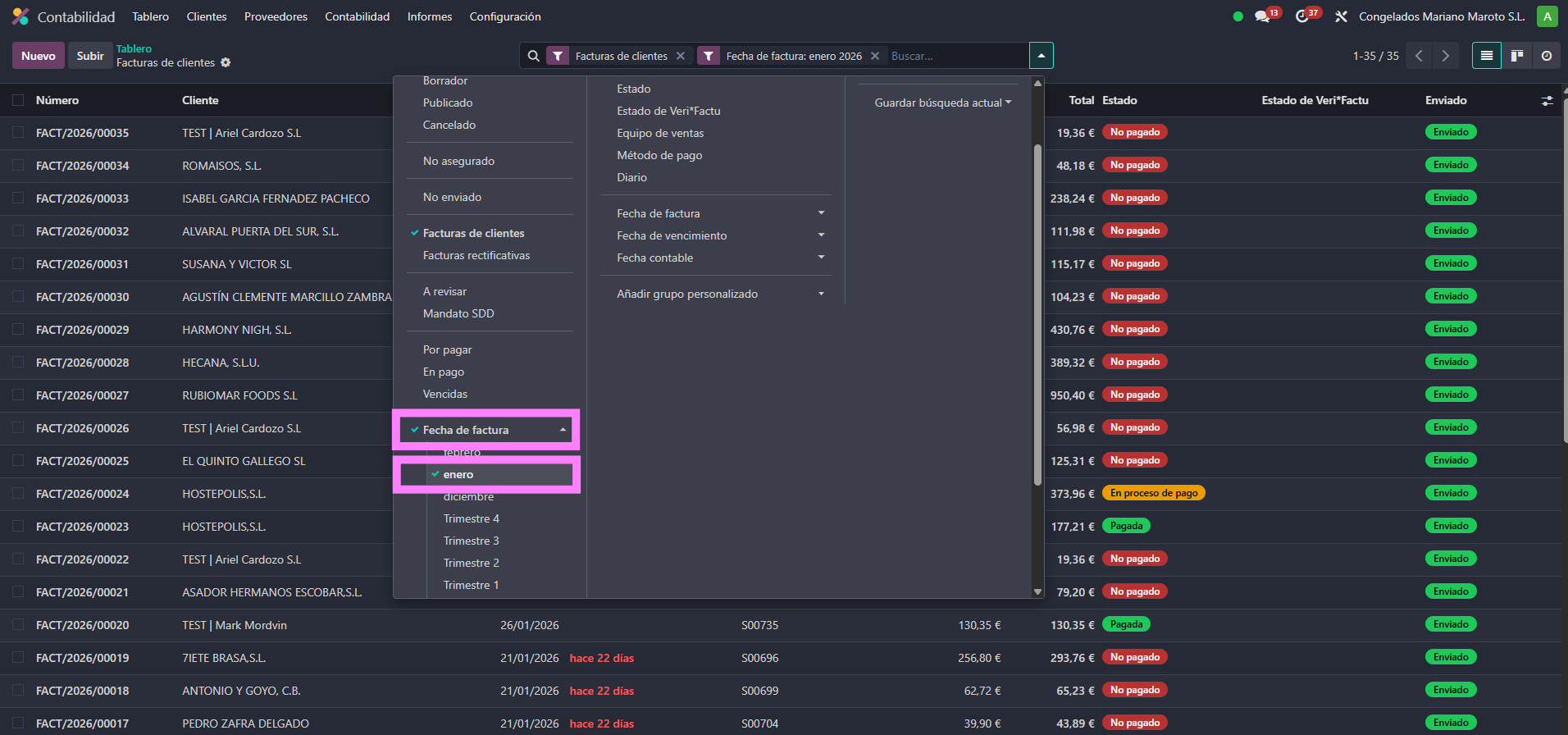
Task: Open the debug tools wrench icon
Action: pyautogui.click(x=1341, y=16)
